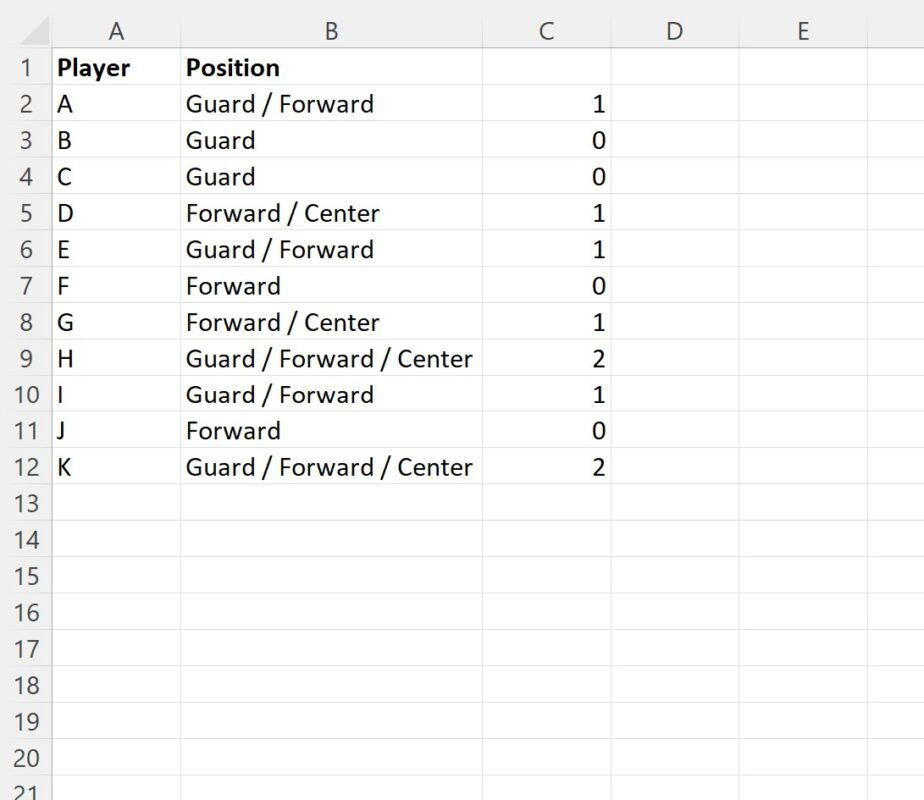This screenshot has width=924, height=800.
Task: Select row 20 header
Action: coord(26,758)
